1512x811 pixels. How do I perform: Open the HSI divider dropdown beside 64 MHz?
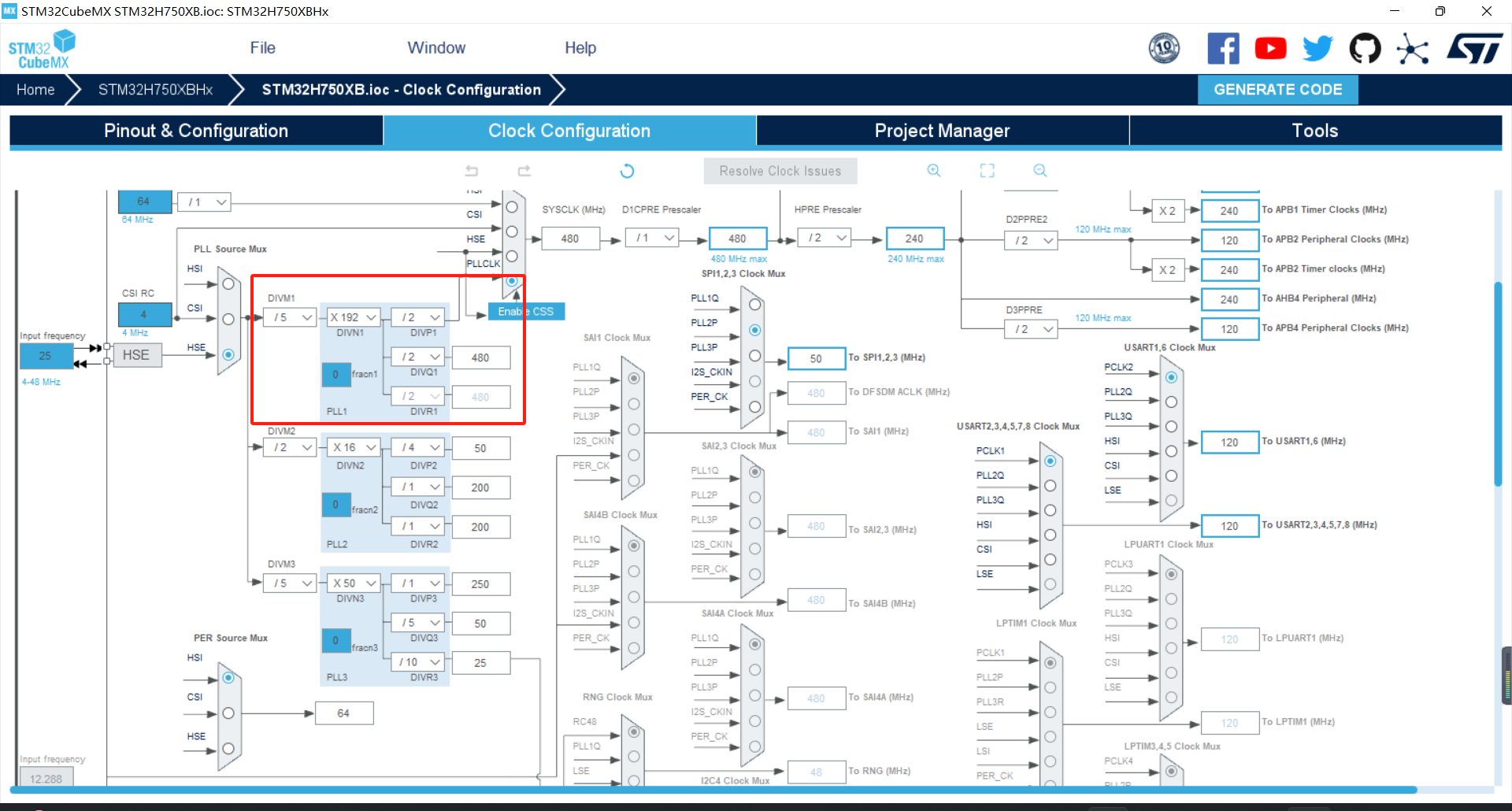[x=204, y=202]
